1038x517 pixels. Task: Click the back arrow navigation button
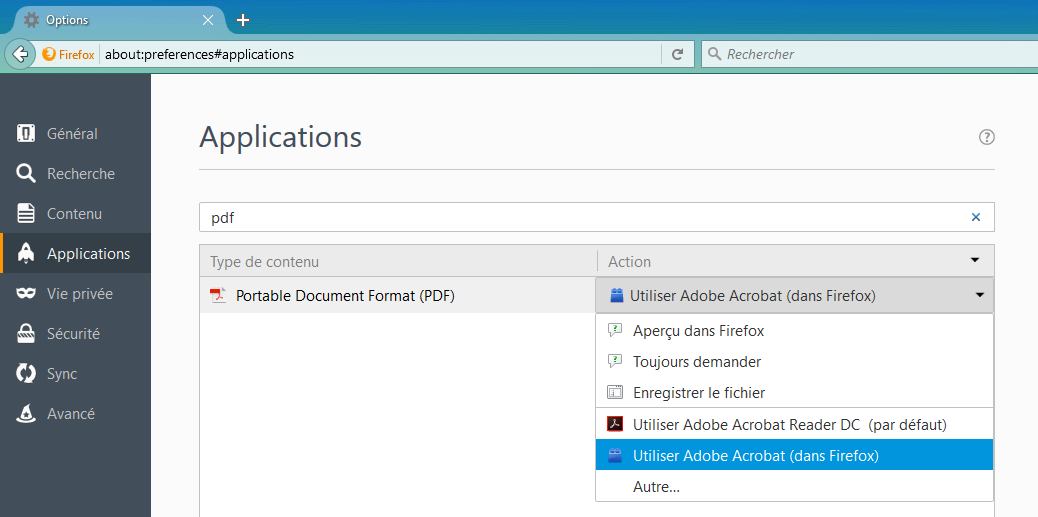point(20,54)
